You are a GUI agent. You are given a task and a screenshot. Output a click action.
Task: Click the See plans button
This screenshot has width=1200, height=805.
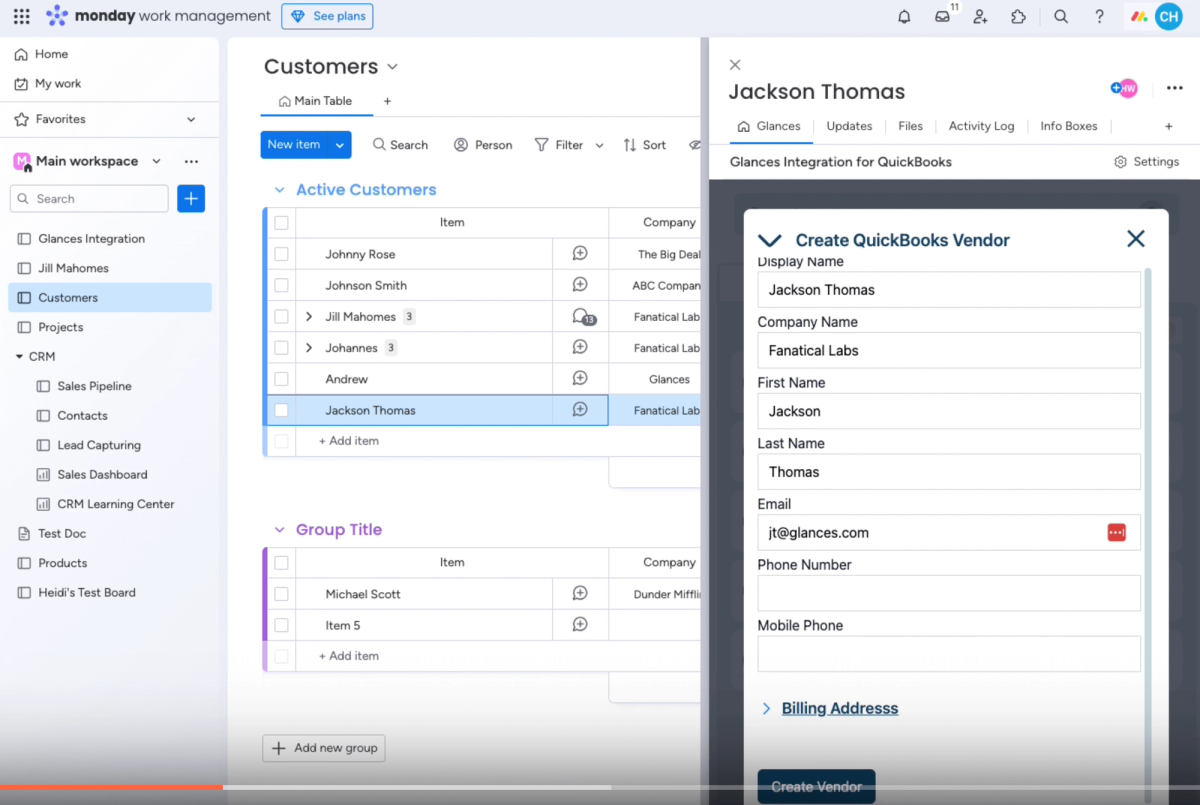click(x=327, y=16)
